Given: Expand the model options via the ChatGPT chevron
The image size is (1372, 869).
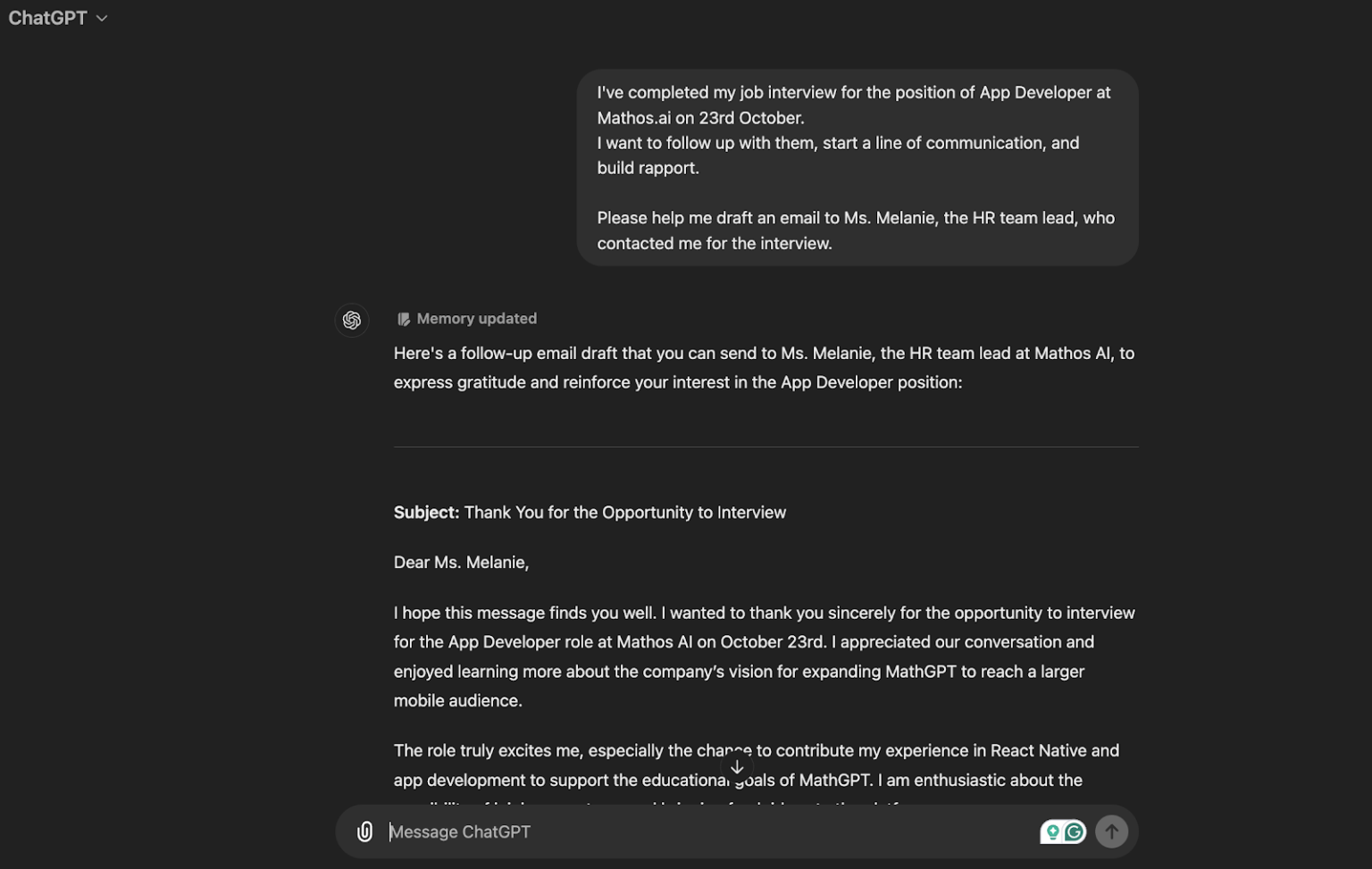Looking at the screenshot, I should click(100, 18).
